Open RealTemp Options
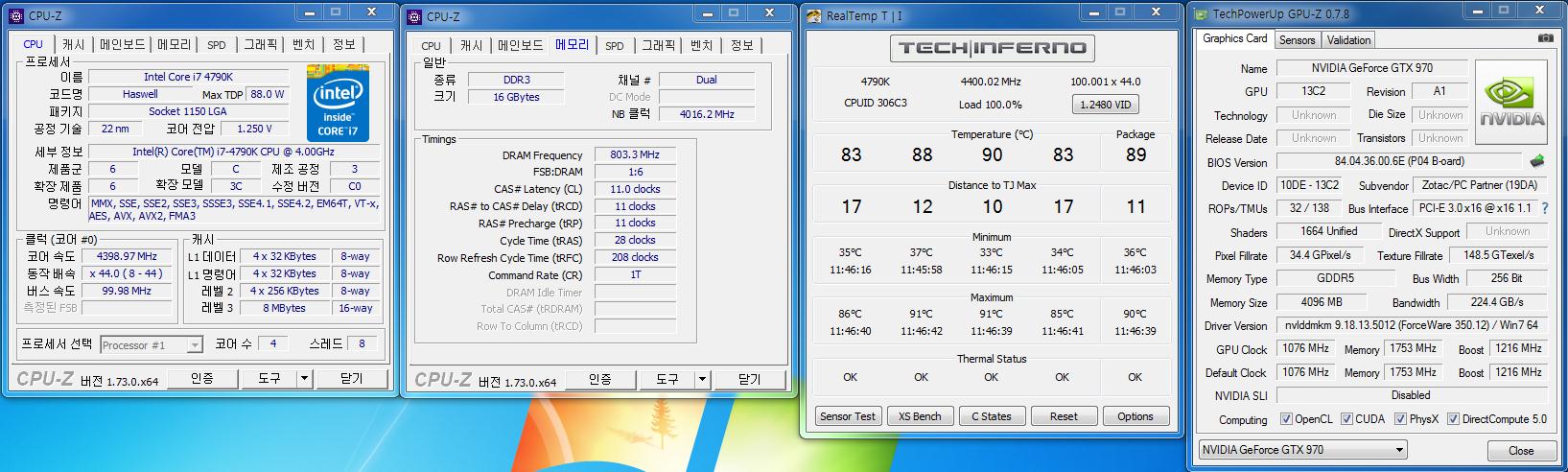The image size is (1568, 472). coord(1135,416)
